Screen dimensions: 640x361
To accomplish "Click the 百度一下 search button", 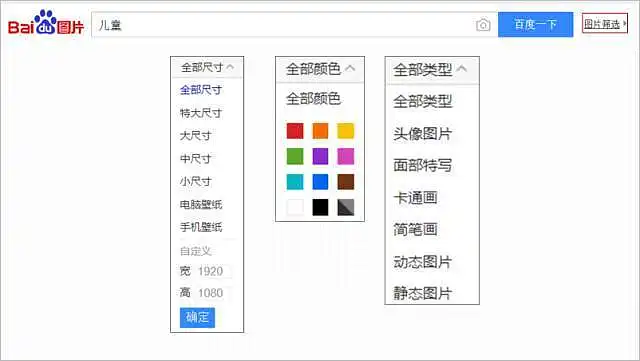I will pos(536,25).
